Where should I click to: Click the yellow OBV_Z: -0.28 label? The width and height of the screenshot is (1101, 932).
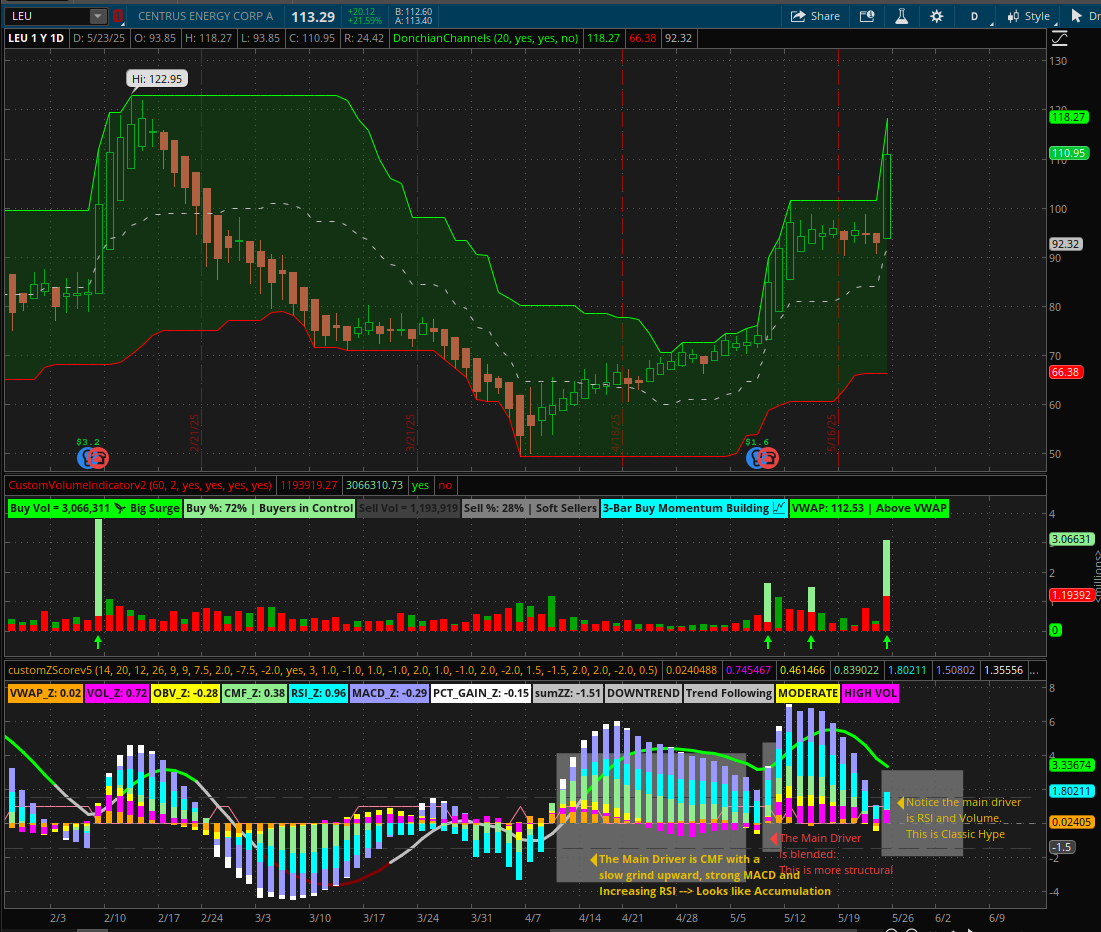pos(185,693)
